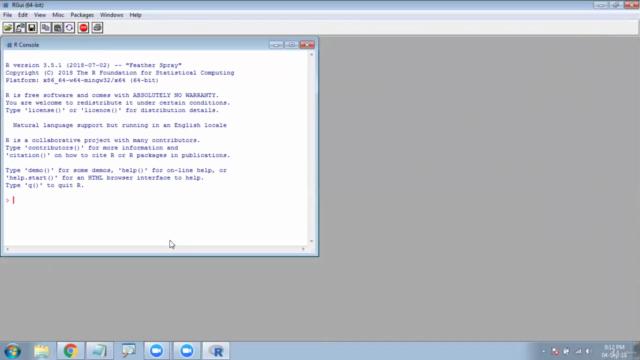
Task: Click the Copy toolbar icon
Action: pos(45,28)
